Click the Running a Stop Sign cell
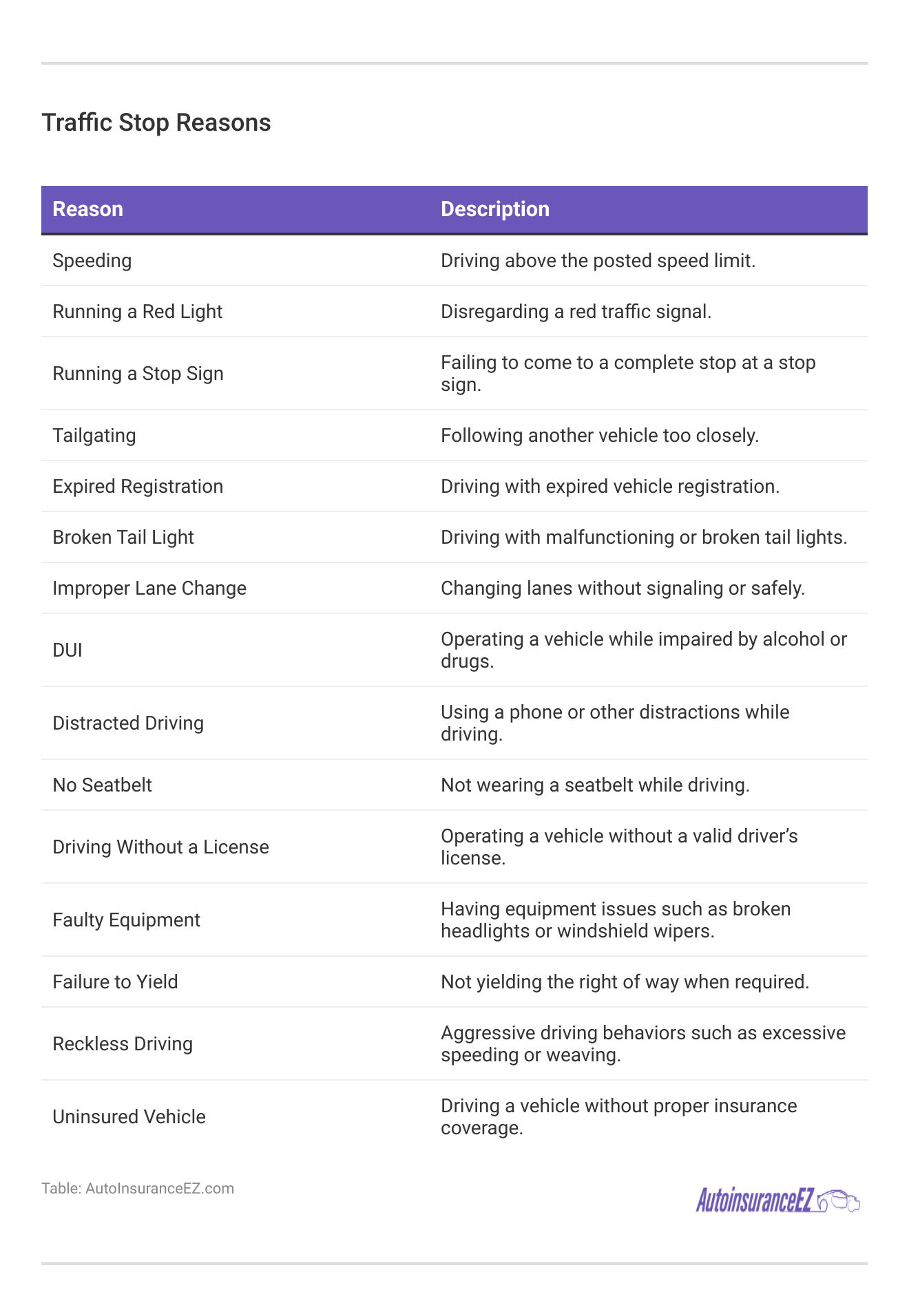 point(138,374)
